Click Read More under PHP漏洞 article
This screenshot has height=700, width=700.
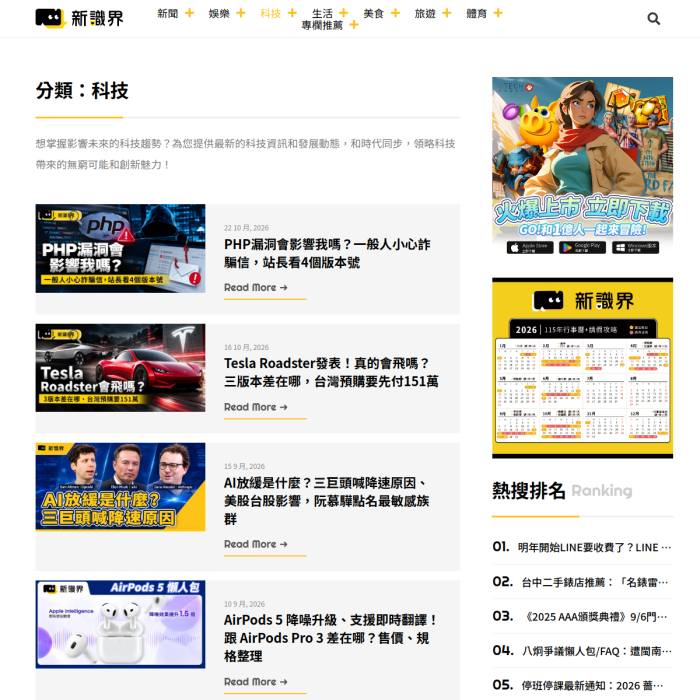[256, 288]
